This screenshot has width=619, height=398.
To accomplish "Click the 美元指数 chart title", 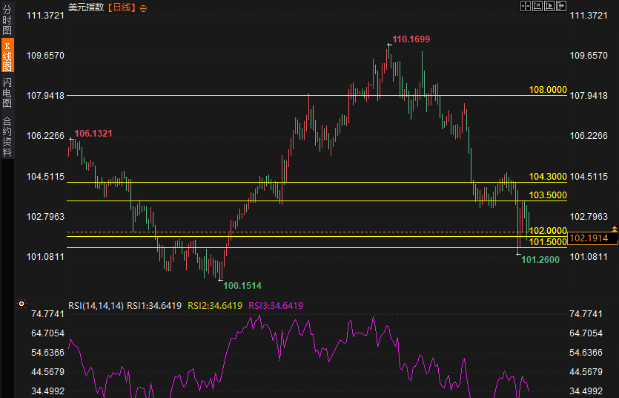I will (86, 7).
